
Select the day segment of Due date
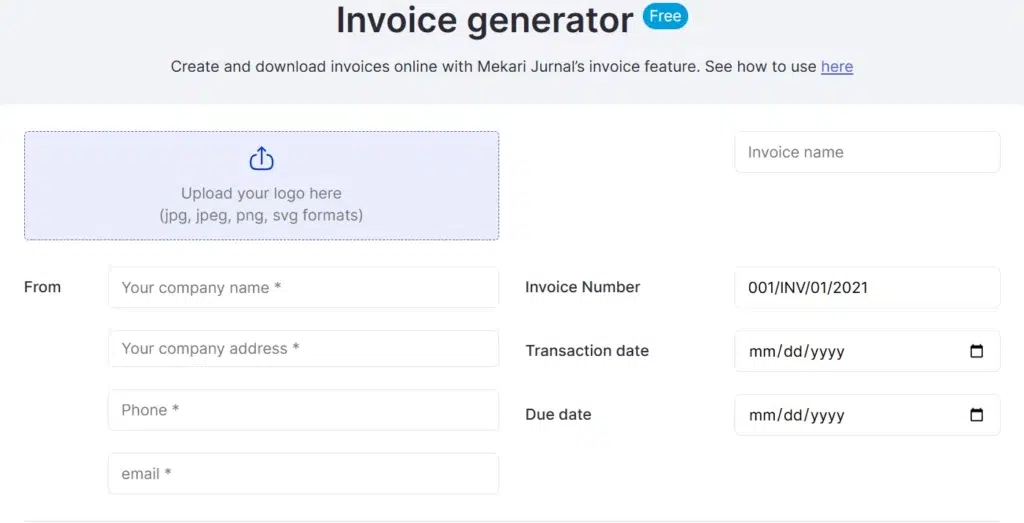[790, 415]
